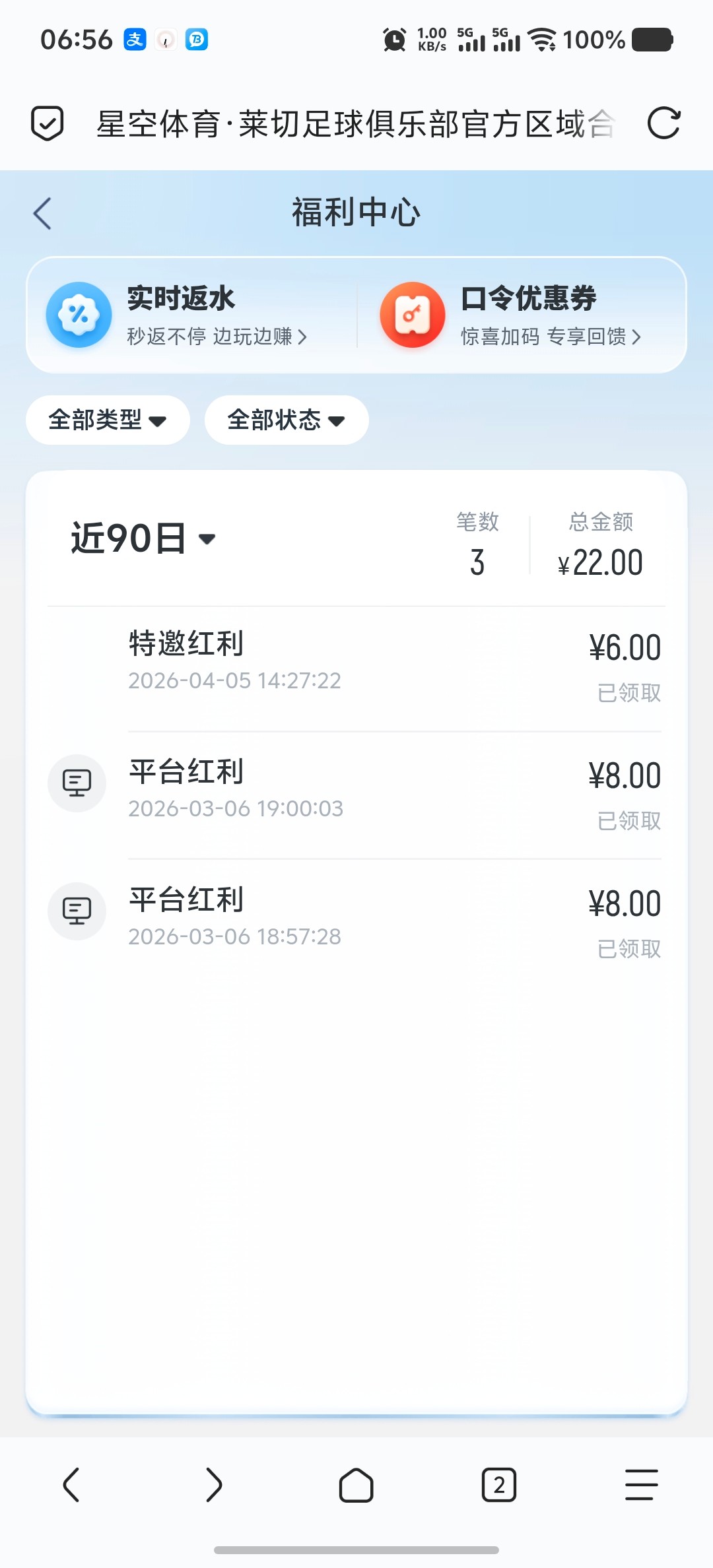
Task: Tap the red 口令优惠券 key icon
Action: [x=413, y=315]
